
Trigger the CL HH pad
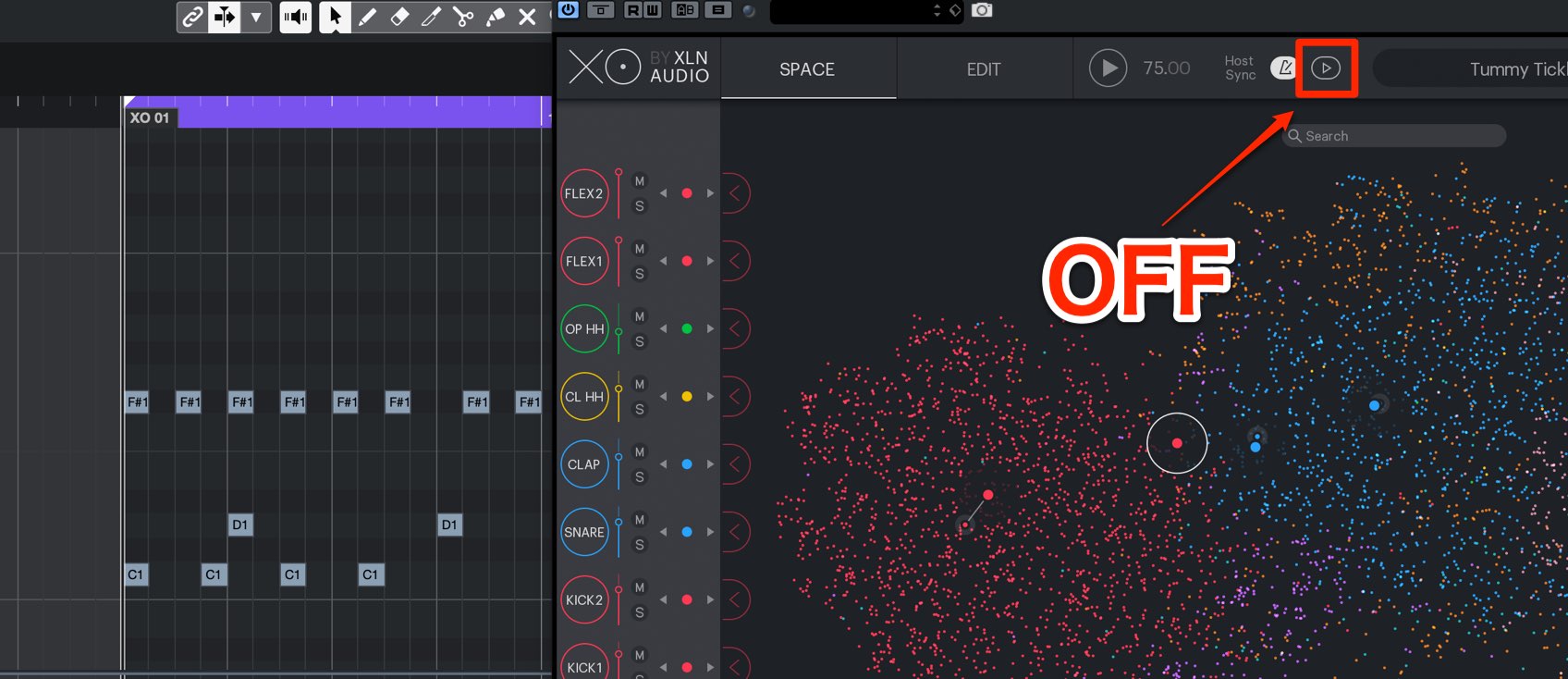584,396
